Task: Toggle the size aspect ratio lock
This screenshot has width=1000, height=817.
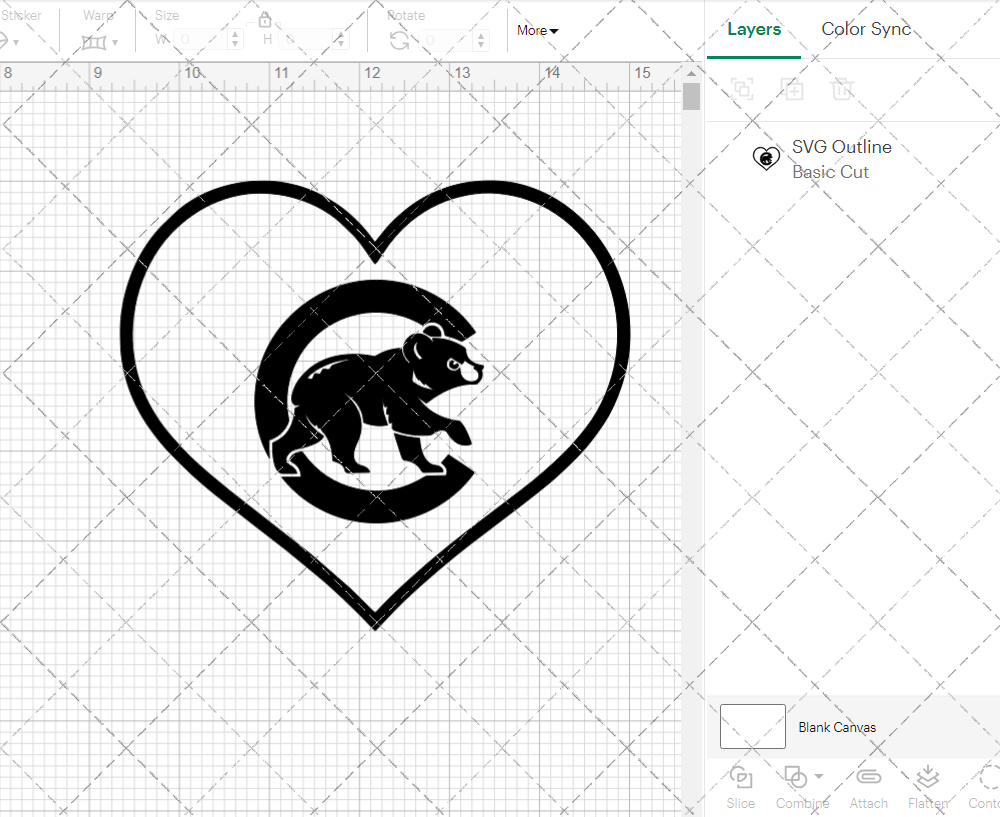Action: [265, 20]
